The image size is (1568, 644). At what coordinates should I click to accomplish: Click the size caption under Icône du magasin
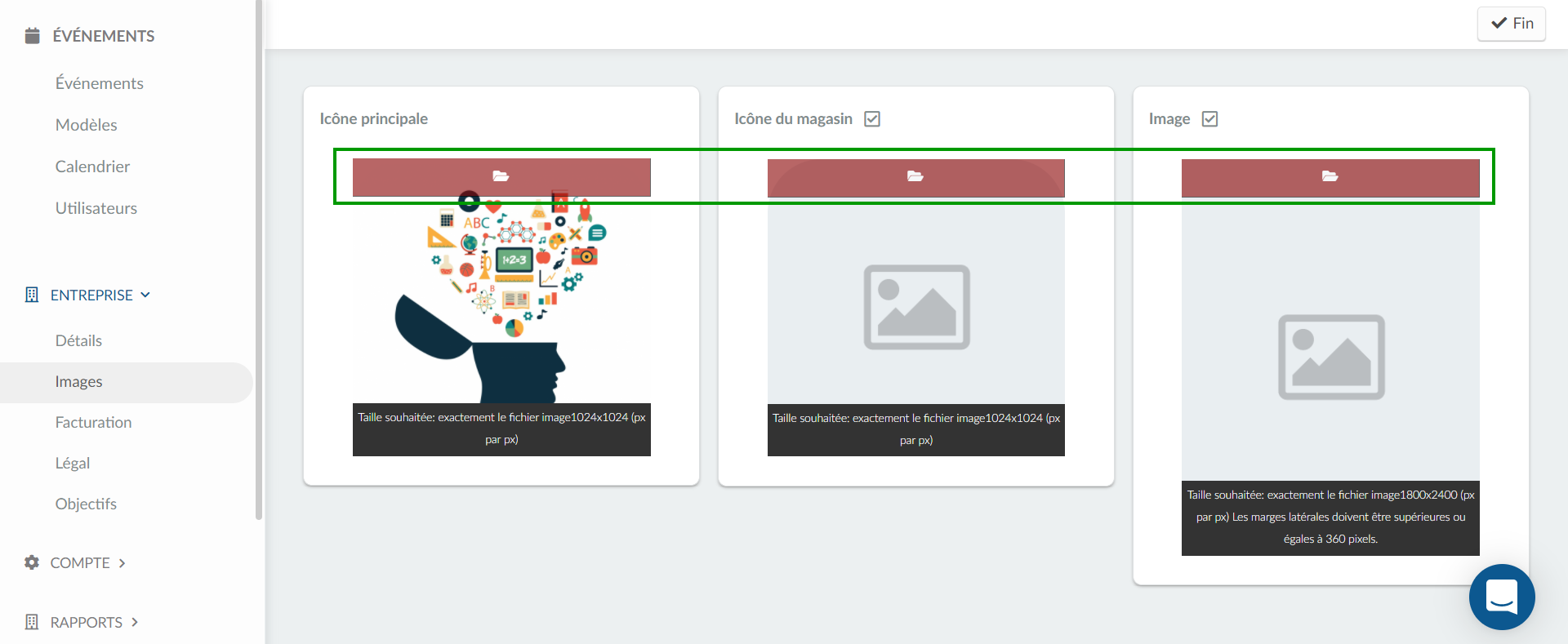(916, 429)
